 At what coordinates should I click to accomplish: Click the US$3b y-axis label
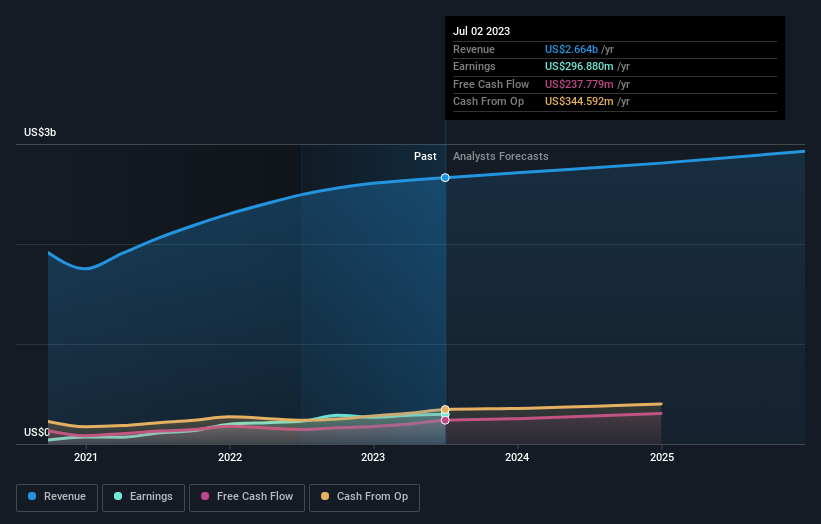pyautogui.click(x=40, y=132)
